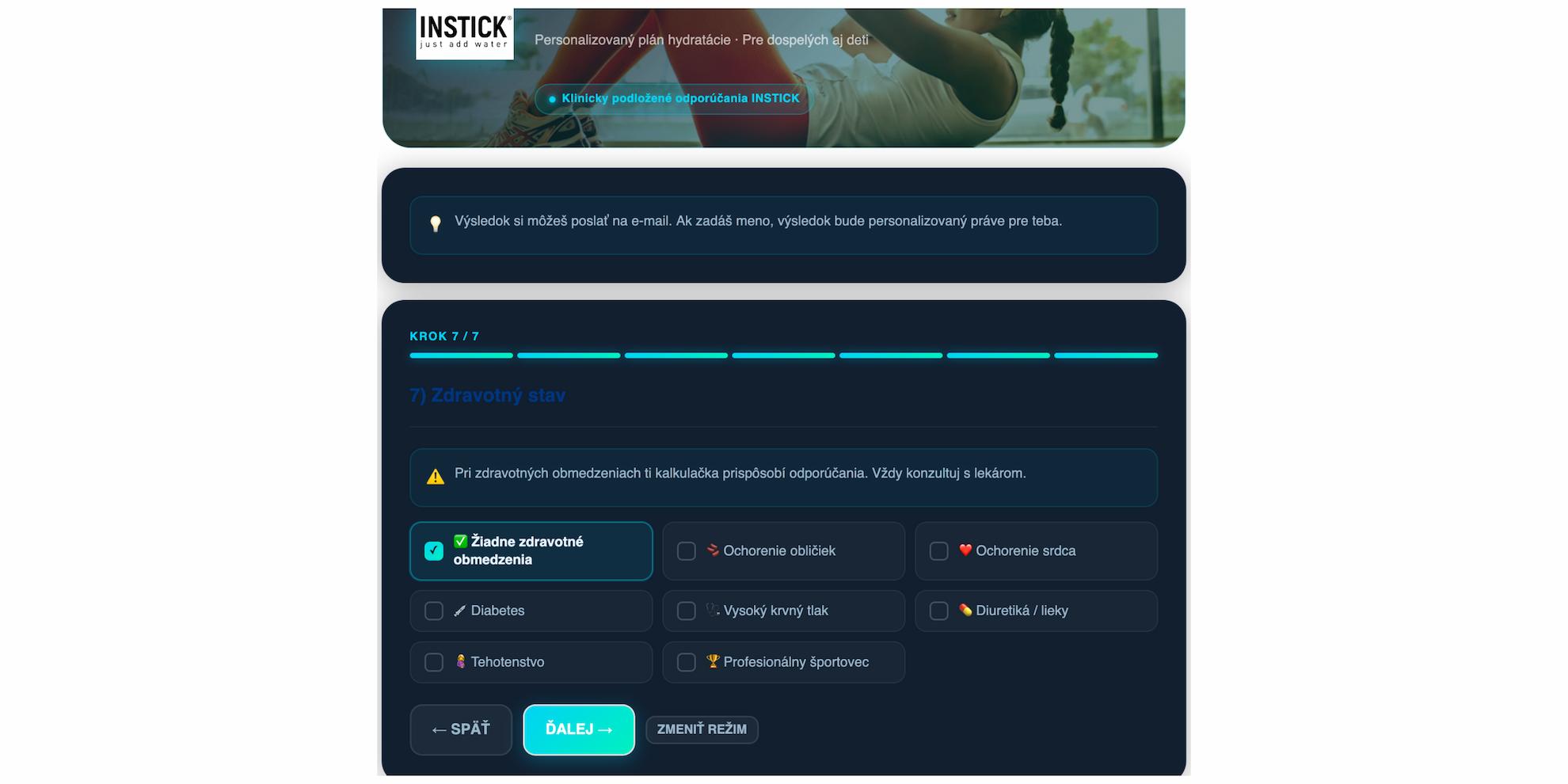Check the Ochorenie obličiek checkbox
1568x784 pixels.
coord(687,550)
